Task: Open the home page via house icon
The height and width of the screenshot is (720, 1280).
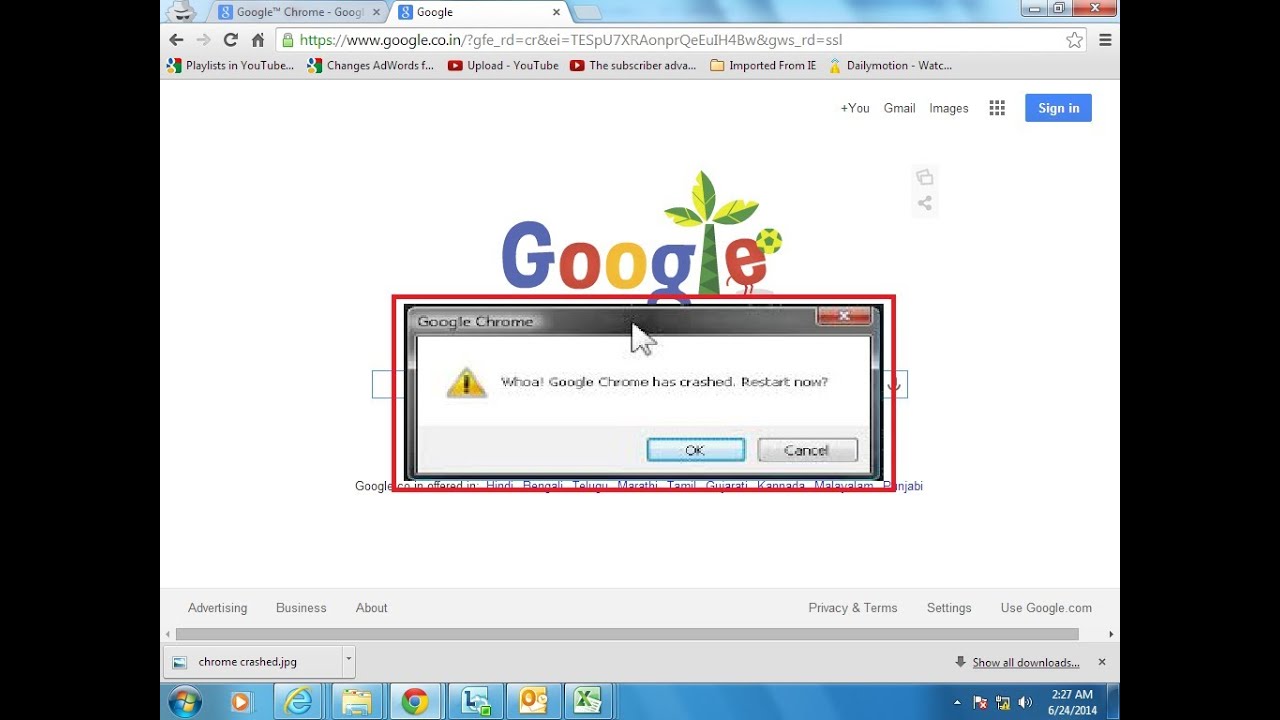Action: [258, 40]
